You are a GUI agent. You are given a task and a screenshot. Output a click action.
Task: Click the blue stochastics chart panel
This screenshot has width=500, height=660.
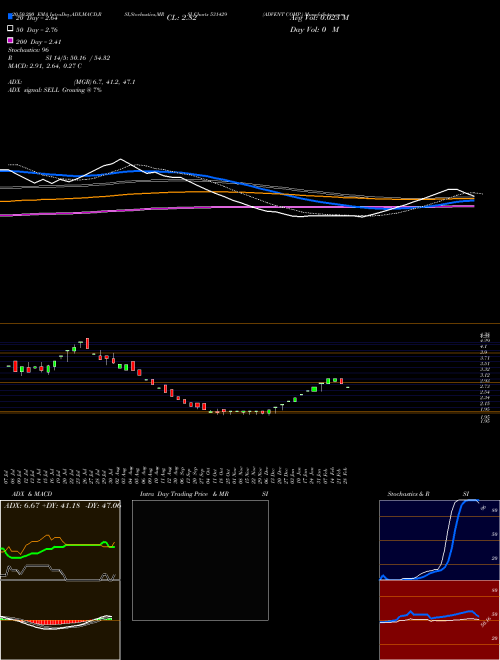coord(439,540)
